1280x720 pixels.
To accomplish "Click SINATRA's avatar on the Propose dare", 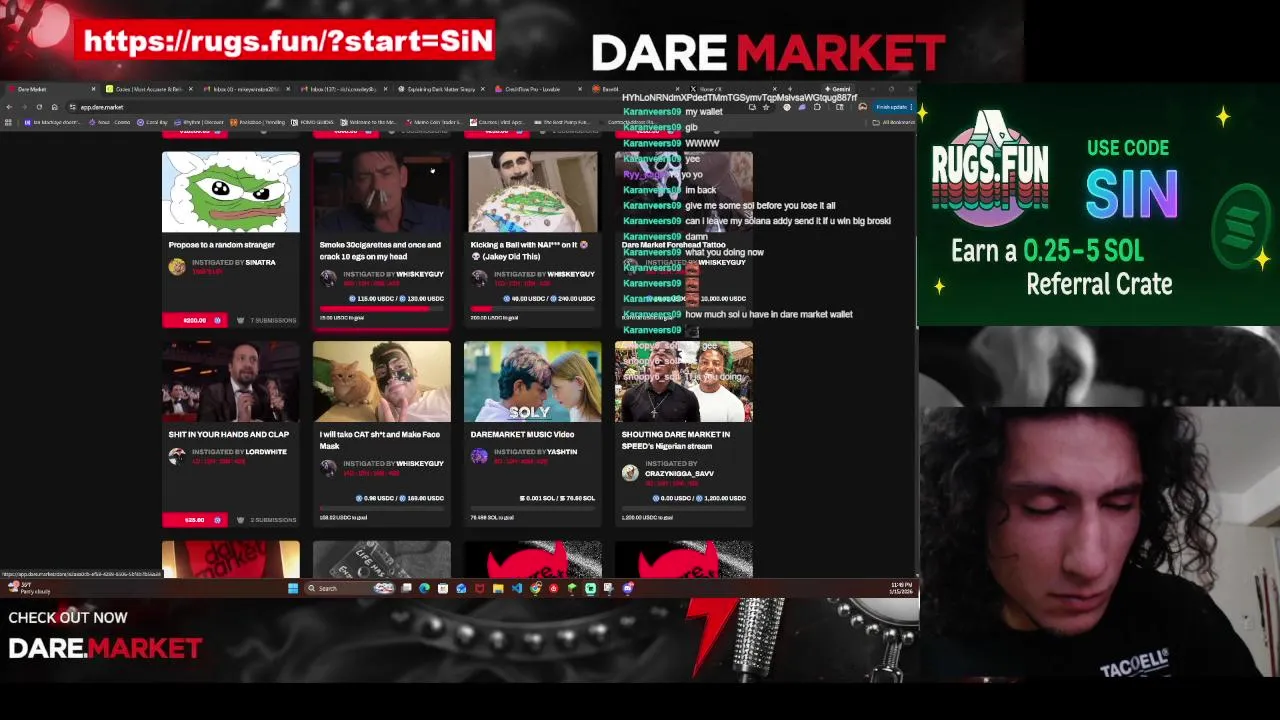I will [177, 266].
